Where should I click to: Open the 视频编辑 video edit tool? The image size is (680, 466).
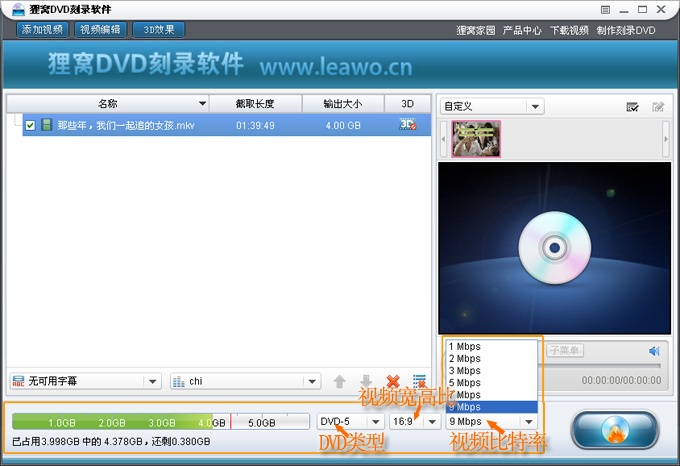click(x=101, y=29)
